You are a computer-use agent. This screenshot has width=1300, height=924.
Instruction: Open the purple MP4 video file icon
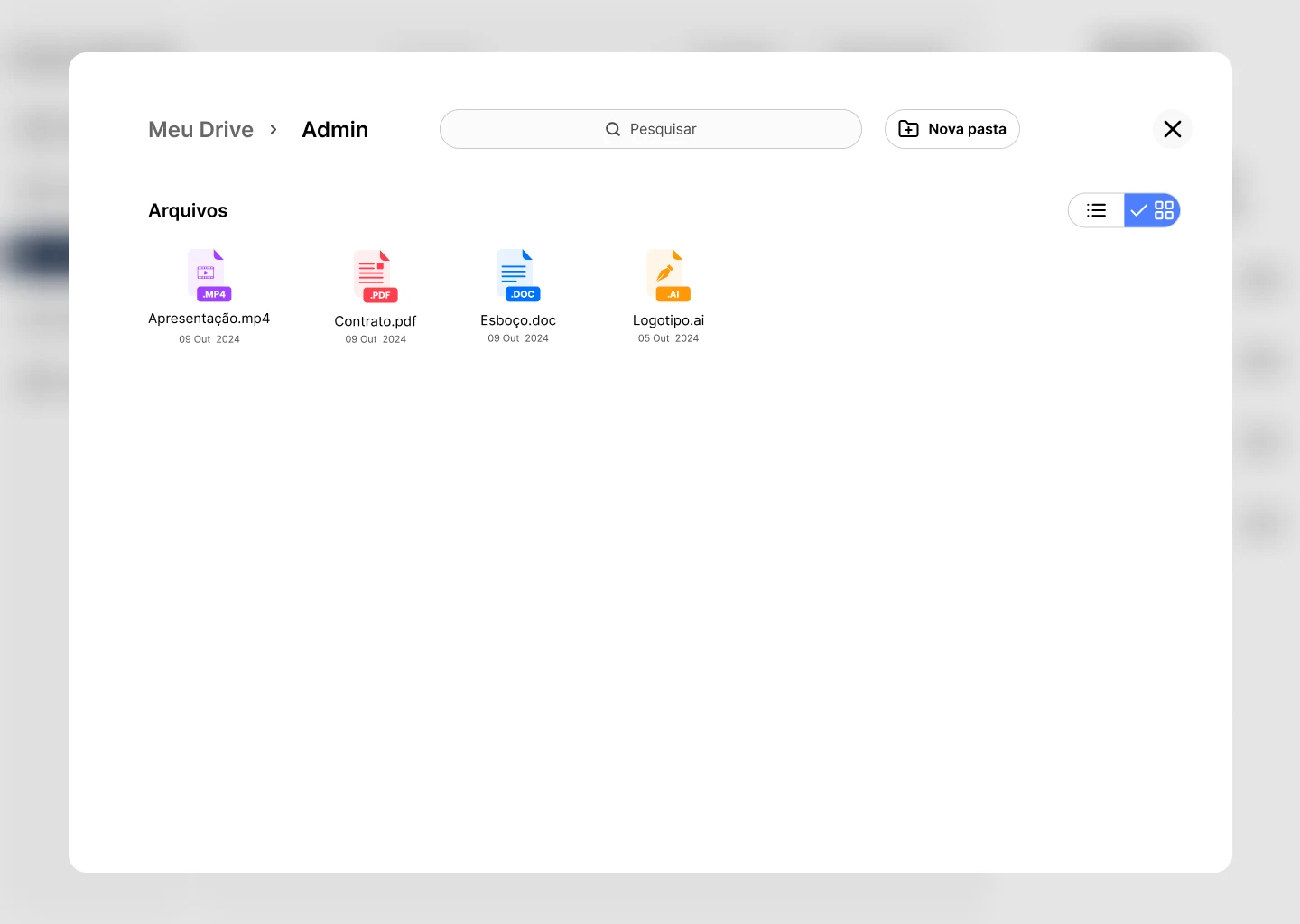(x=209, y=275)
